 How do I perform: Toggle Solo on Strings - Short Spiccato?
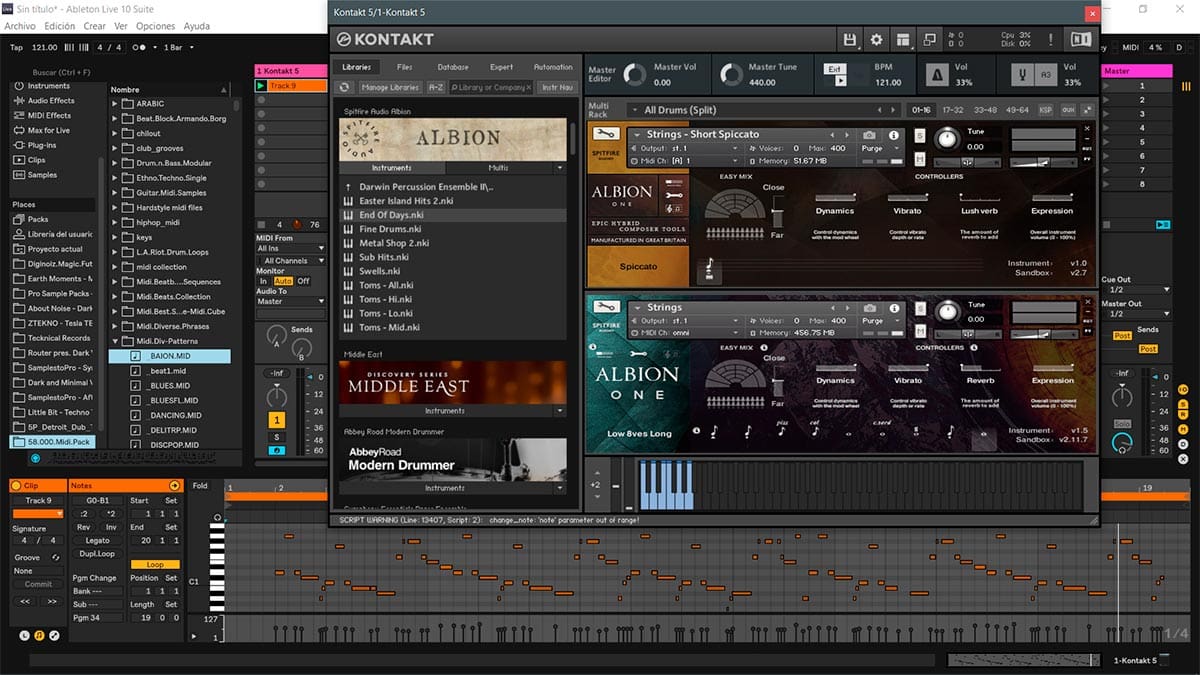(x=920, y=137)
